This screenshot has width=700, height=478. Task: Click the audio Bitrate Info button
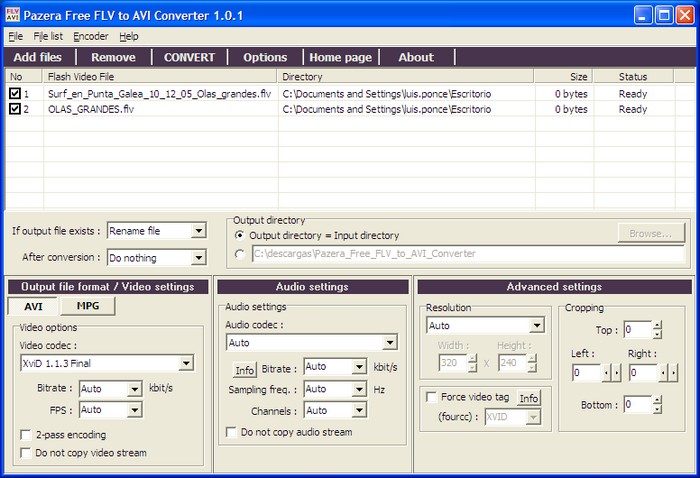click(x=245, y=368)
